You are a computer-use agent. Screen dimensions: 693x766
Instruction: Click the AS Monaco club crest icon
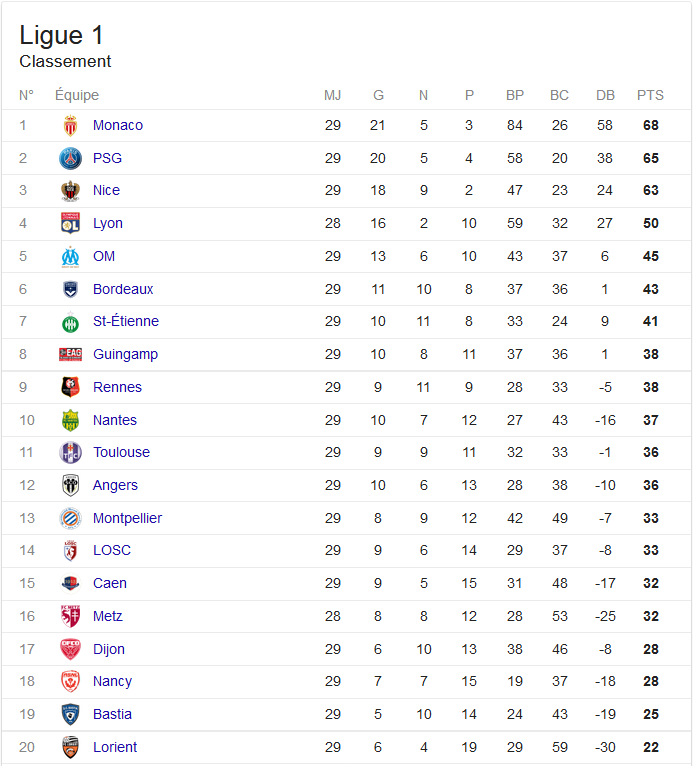70,126
